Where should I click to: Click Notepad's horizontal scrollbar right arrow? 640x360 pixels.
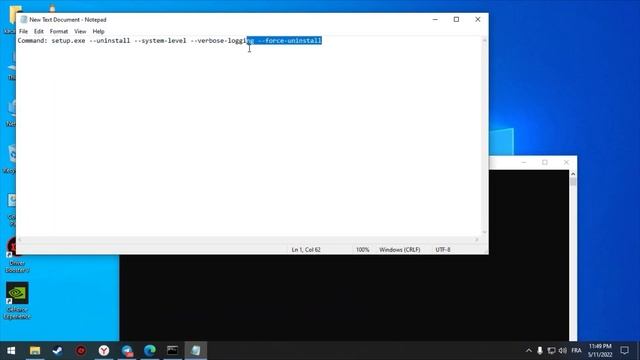click(477, 240)
